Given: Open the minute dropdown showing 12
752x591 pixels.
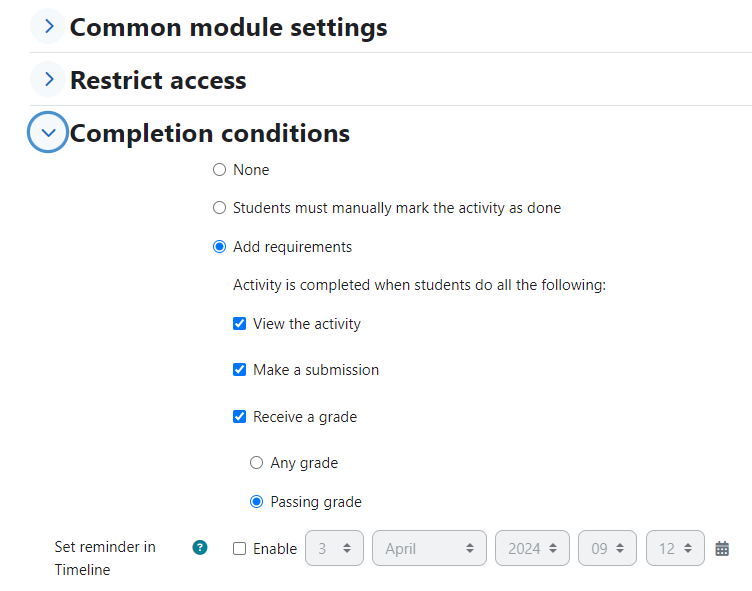Looking at the screenshot, I should tap(675, 548).
